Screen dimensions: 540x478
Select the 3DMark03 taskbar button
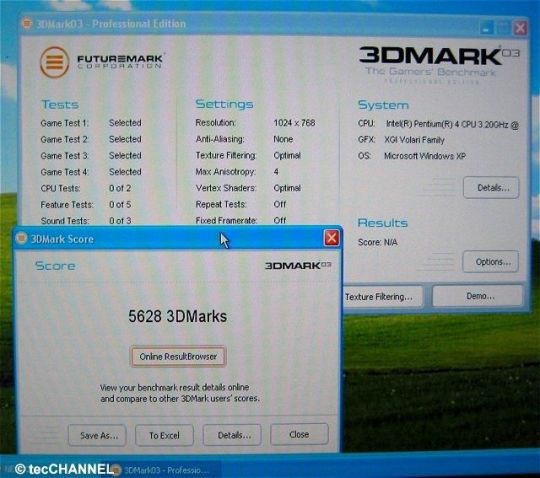click(162, 470)
